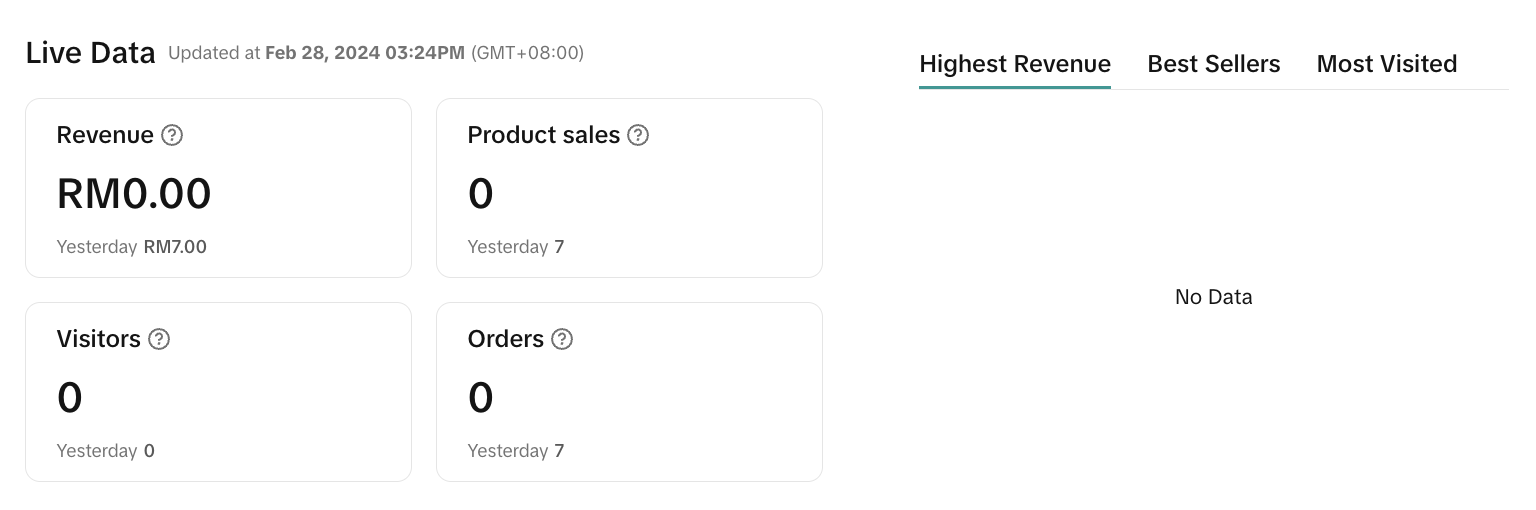Click the Orders card heading
The width and height of the screenshot is (1536, 510).
pos(505,339)
